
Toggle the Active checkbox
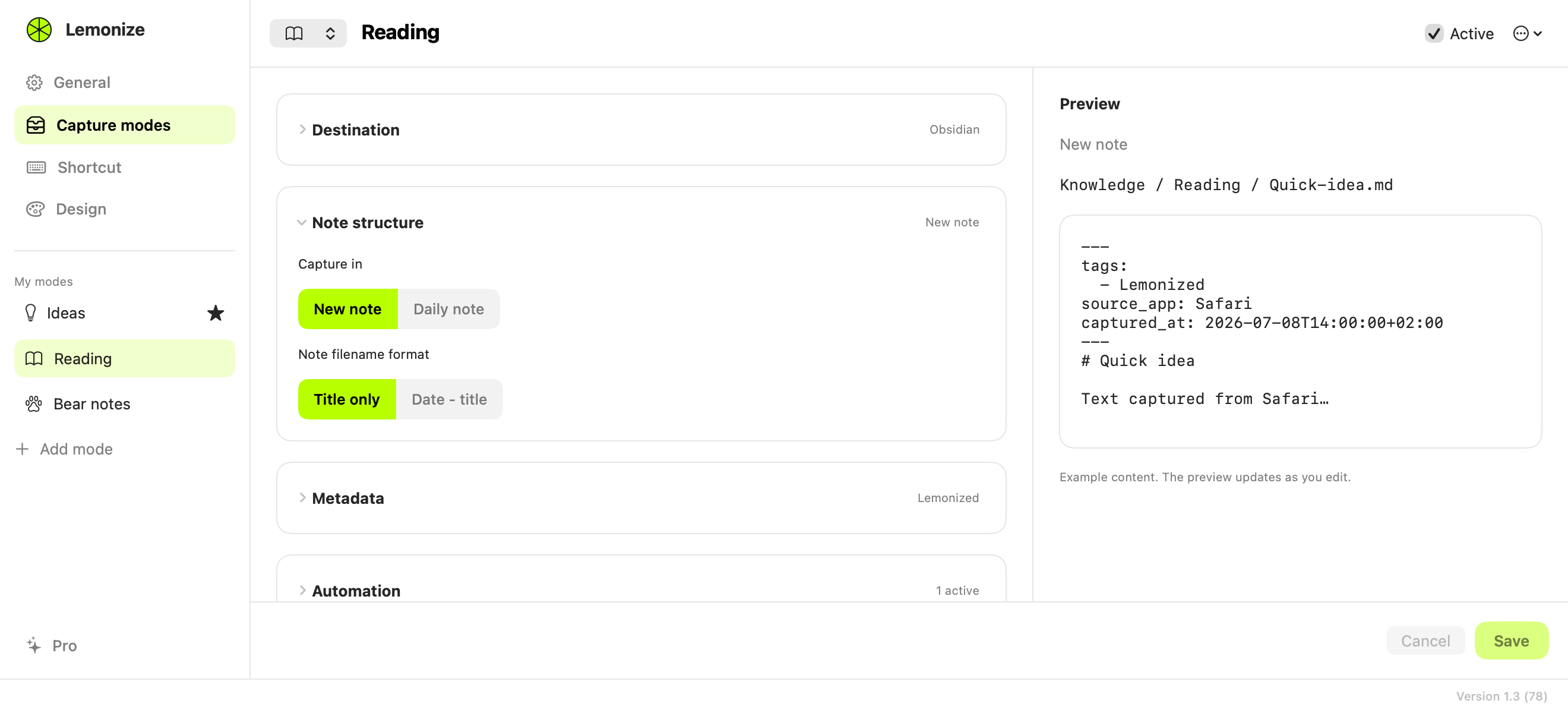(1434, 33)
